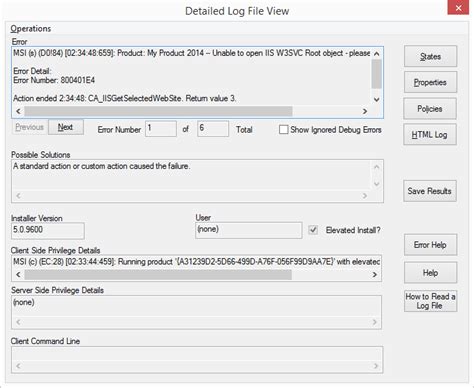Click Possible Solutions scroll up arrow
The width and height of the screenshot is (474, 388).
377,167
